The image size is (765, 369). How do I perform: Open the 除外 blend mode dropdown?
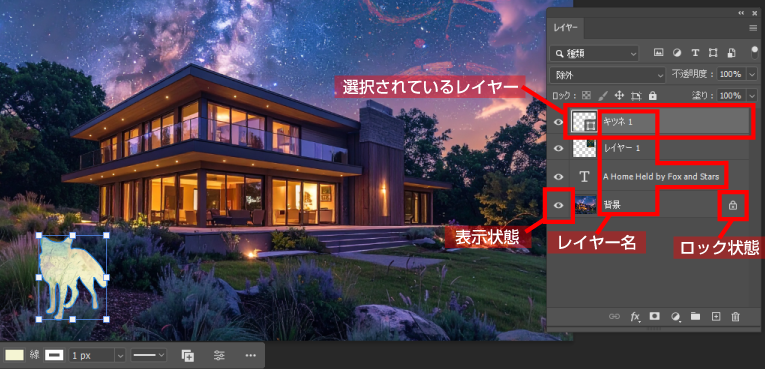coord(607,75)
